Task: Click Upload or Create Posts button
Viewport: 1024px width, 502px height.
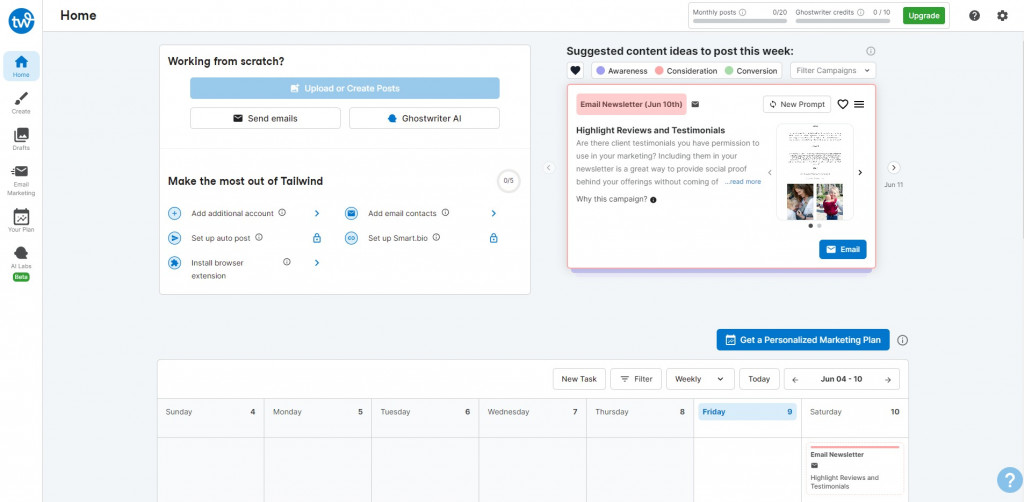Action: [345, 88]
